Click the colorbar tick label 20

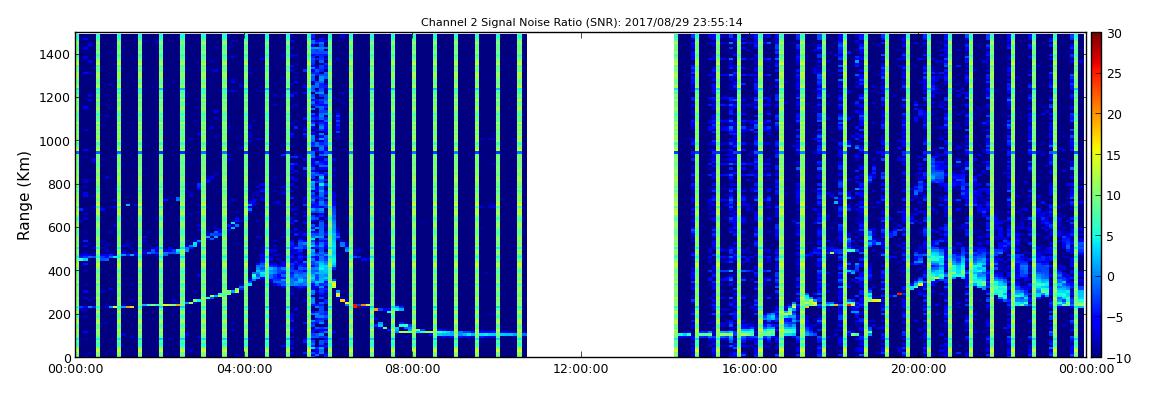tap(1113, 114)
